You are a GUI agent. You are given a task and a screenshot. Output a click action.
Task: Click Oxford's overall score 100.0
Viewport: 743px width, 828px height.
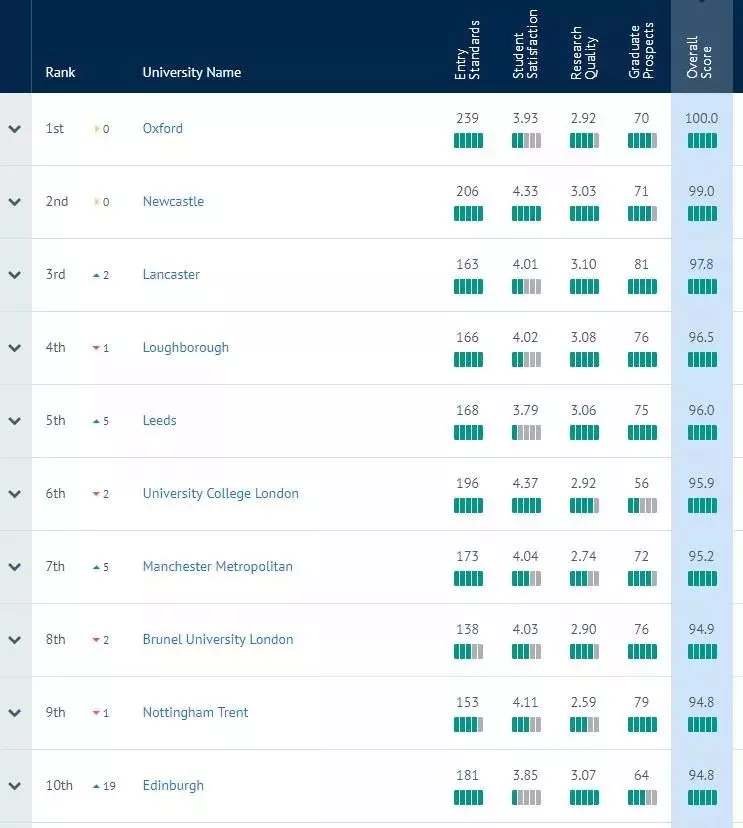pyautogui.click(x=701, y=118)
